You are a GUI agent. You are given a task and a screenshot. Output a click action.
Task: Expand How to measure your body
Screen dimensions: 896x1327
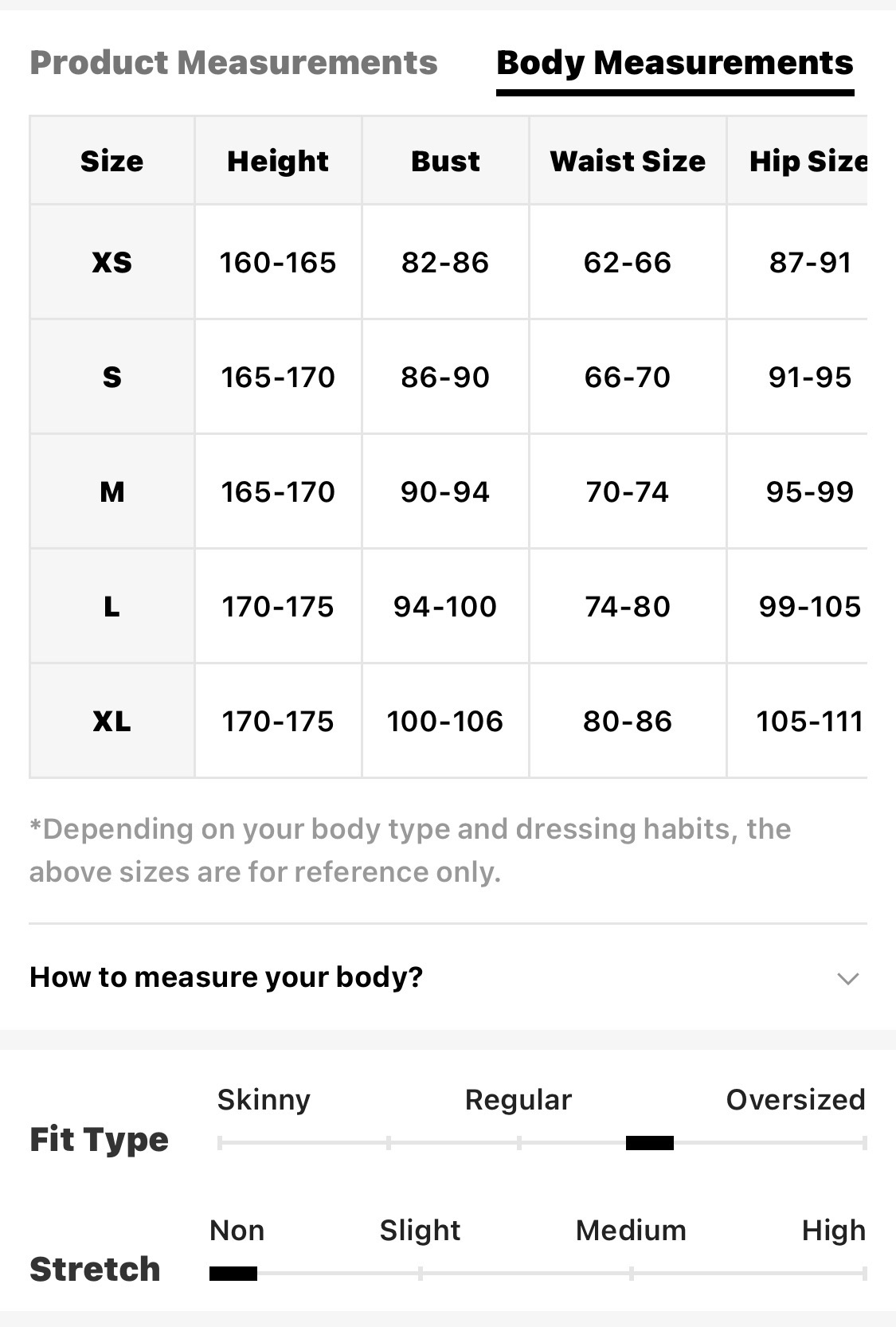point(226,977)
